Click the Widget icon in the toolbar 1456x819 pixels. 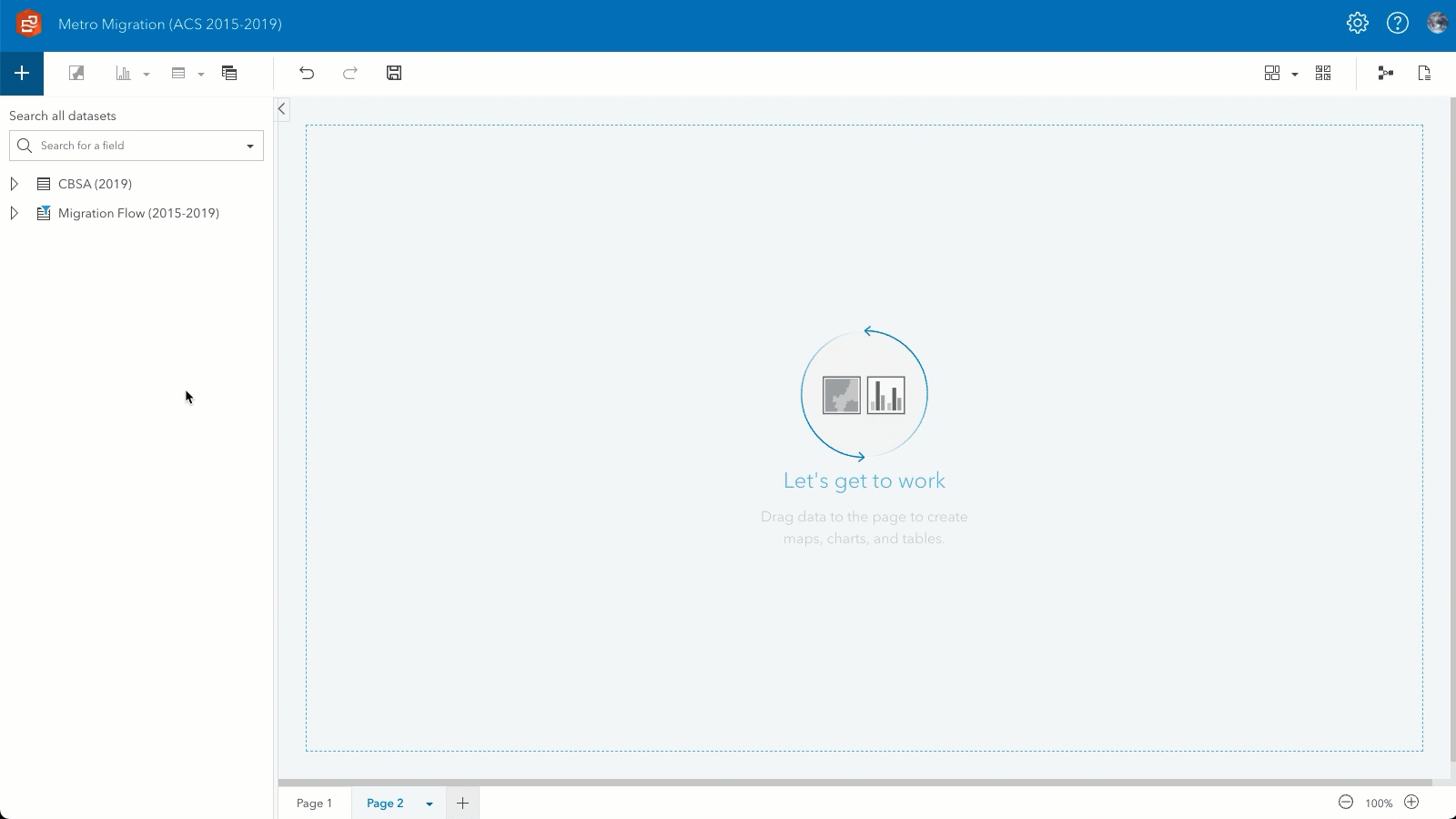coord(229,73)
